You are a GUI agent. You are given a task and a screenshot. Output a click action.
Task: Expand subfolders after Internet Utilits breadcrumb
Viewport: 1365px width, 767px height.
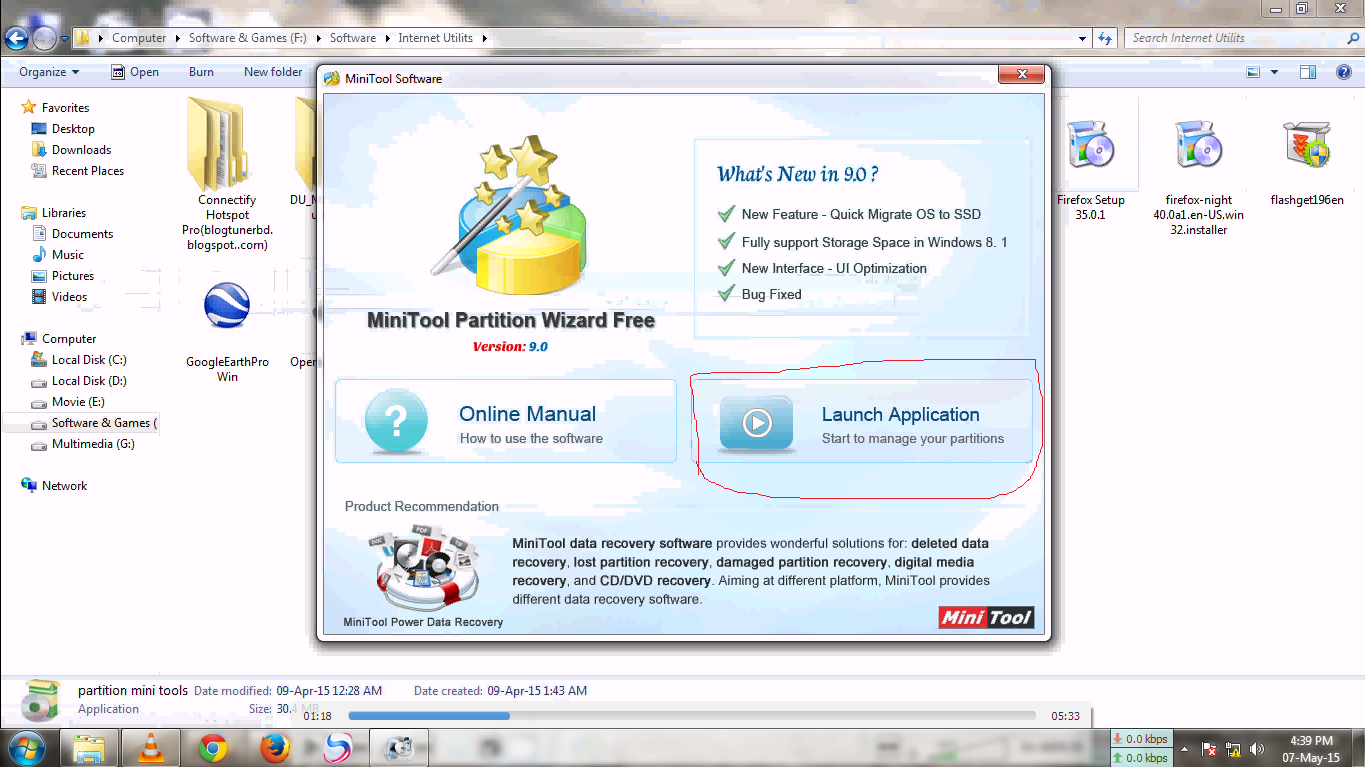pos(484,38)
